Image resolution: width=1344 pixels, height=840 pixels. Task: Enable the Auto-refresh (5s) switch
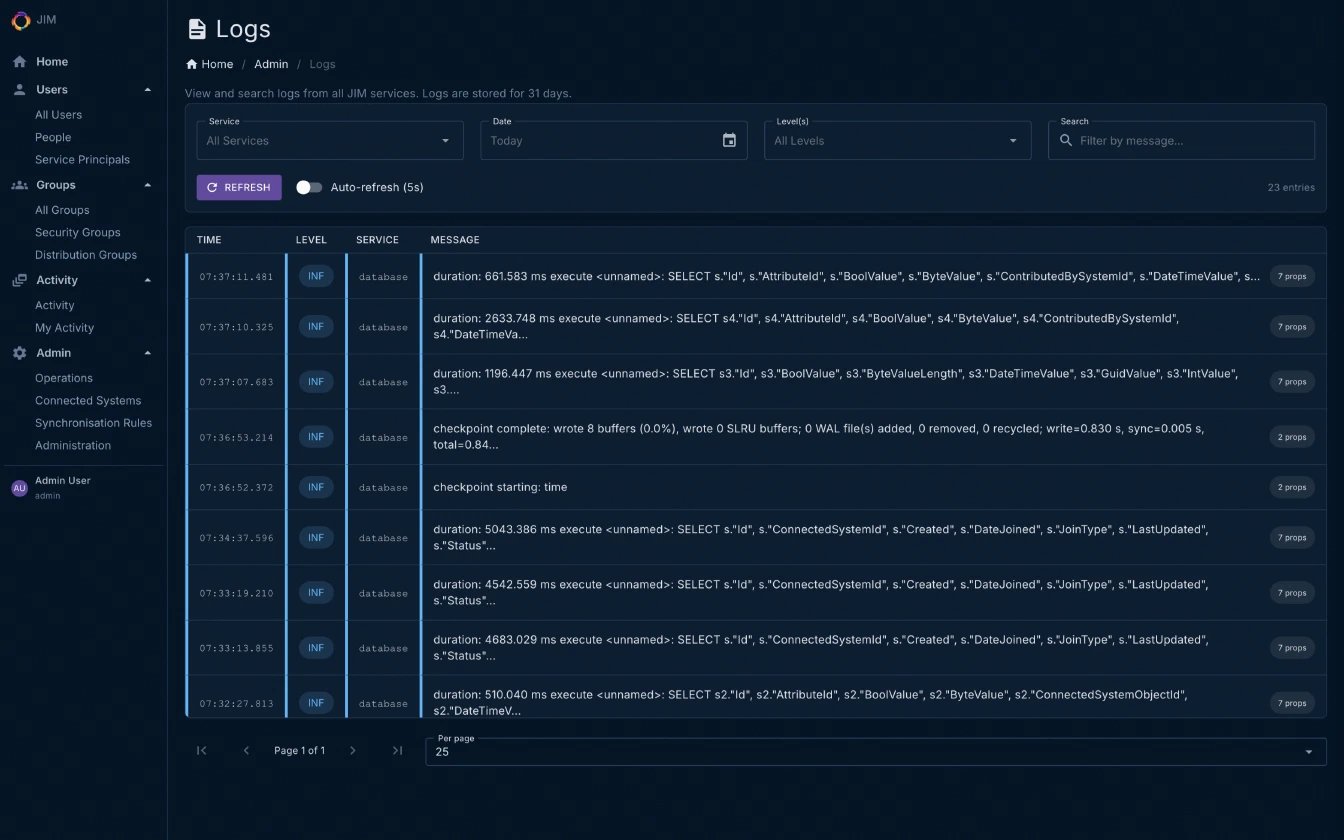click(309, 188)
